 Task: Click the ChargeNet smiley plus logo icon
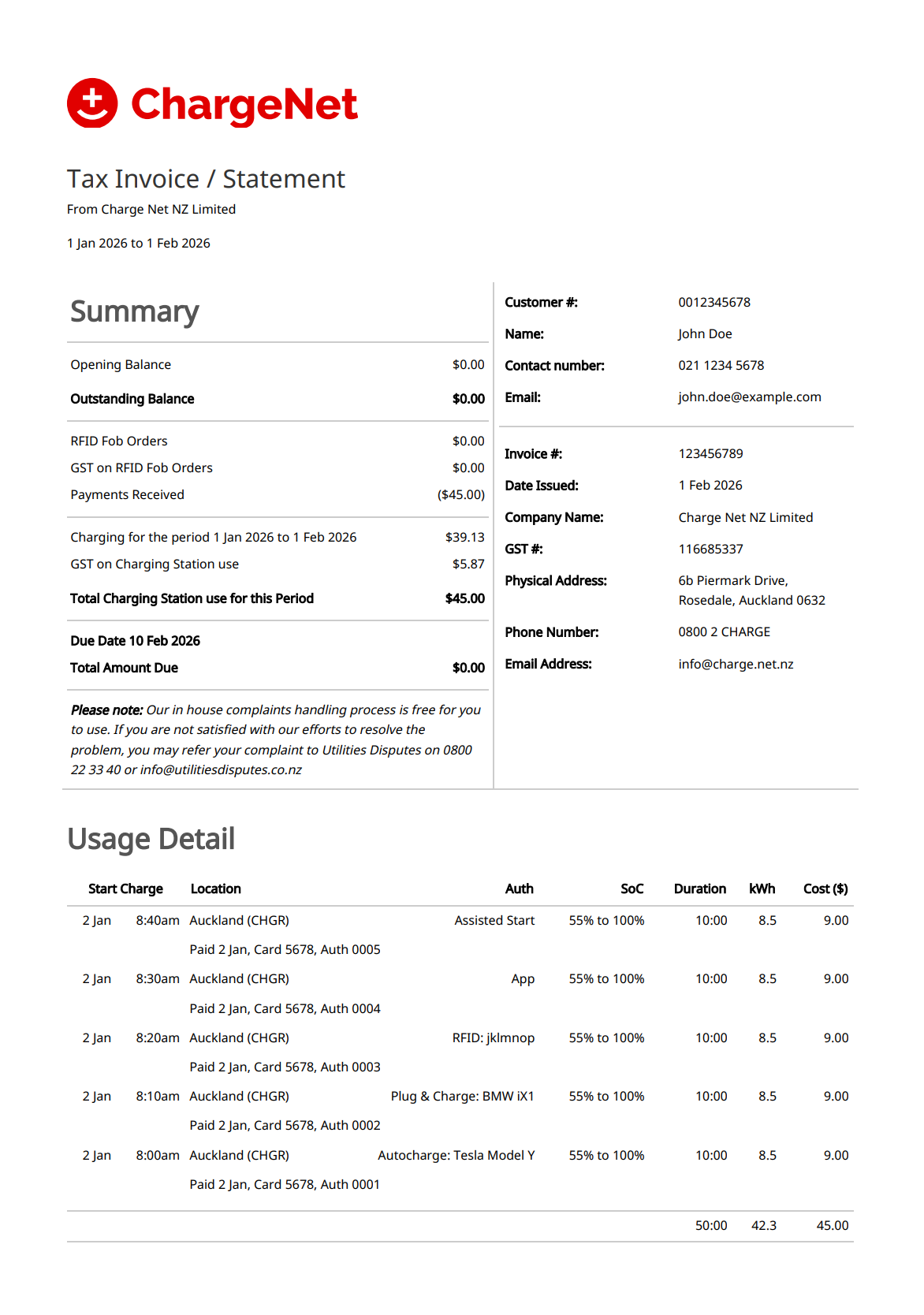[x=92, y=103]
